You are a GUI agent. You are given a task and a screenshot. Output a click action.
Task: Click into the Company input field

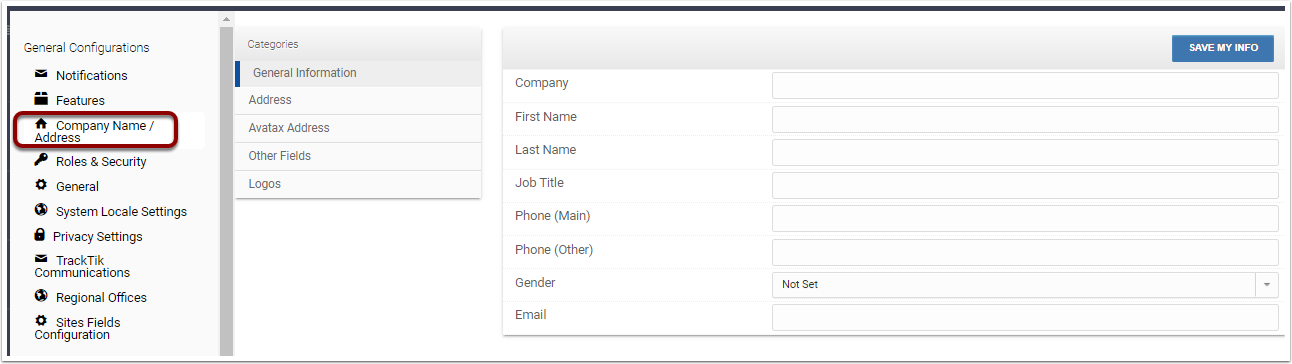pyautogui.click(x=1025, y=85)
